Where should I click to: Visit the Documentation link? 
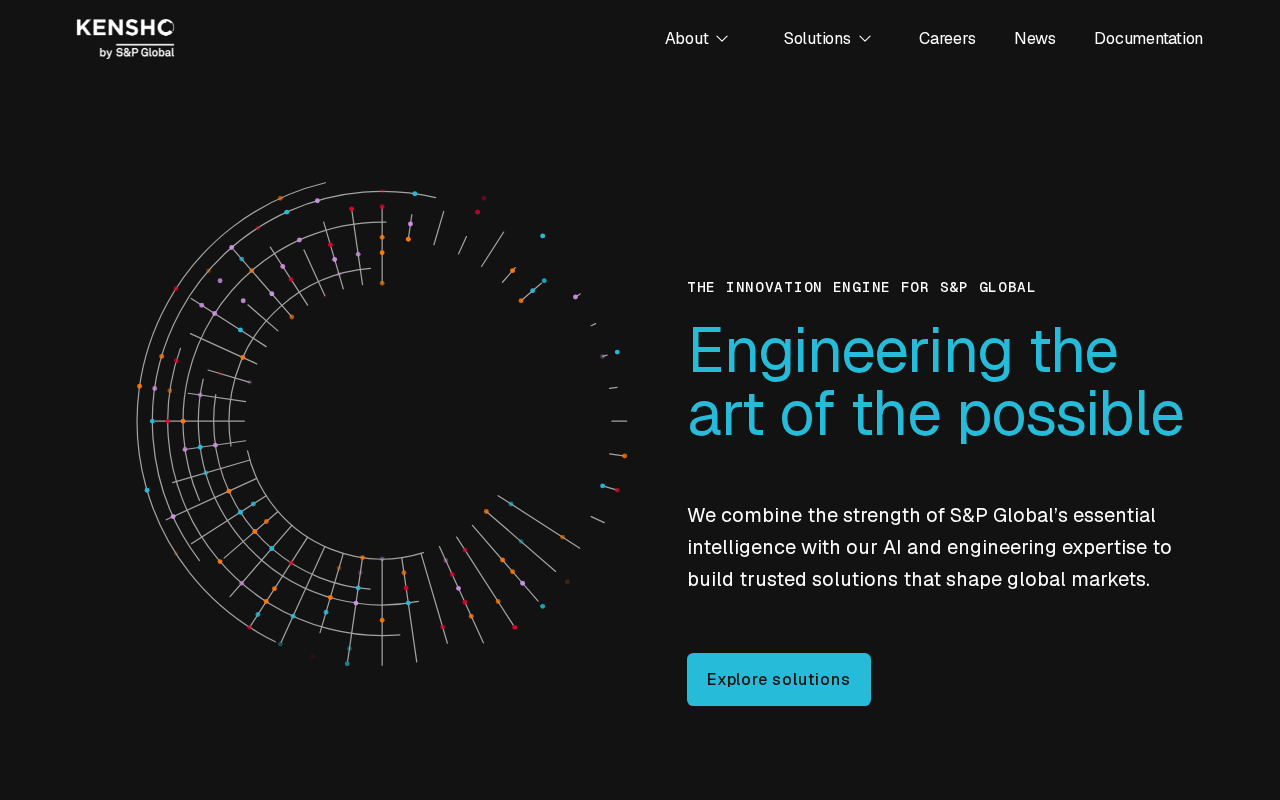click(1148, 38)
